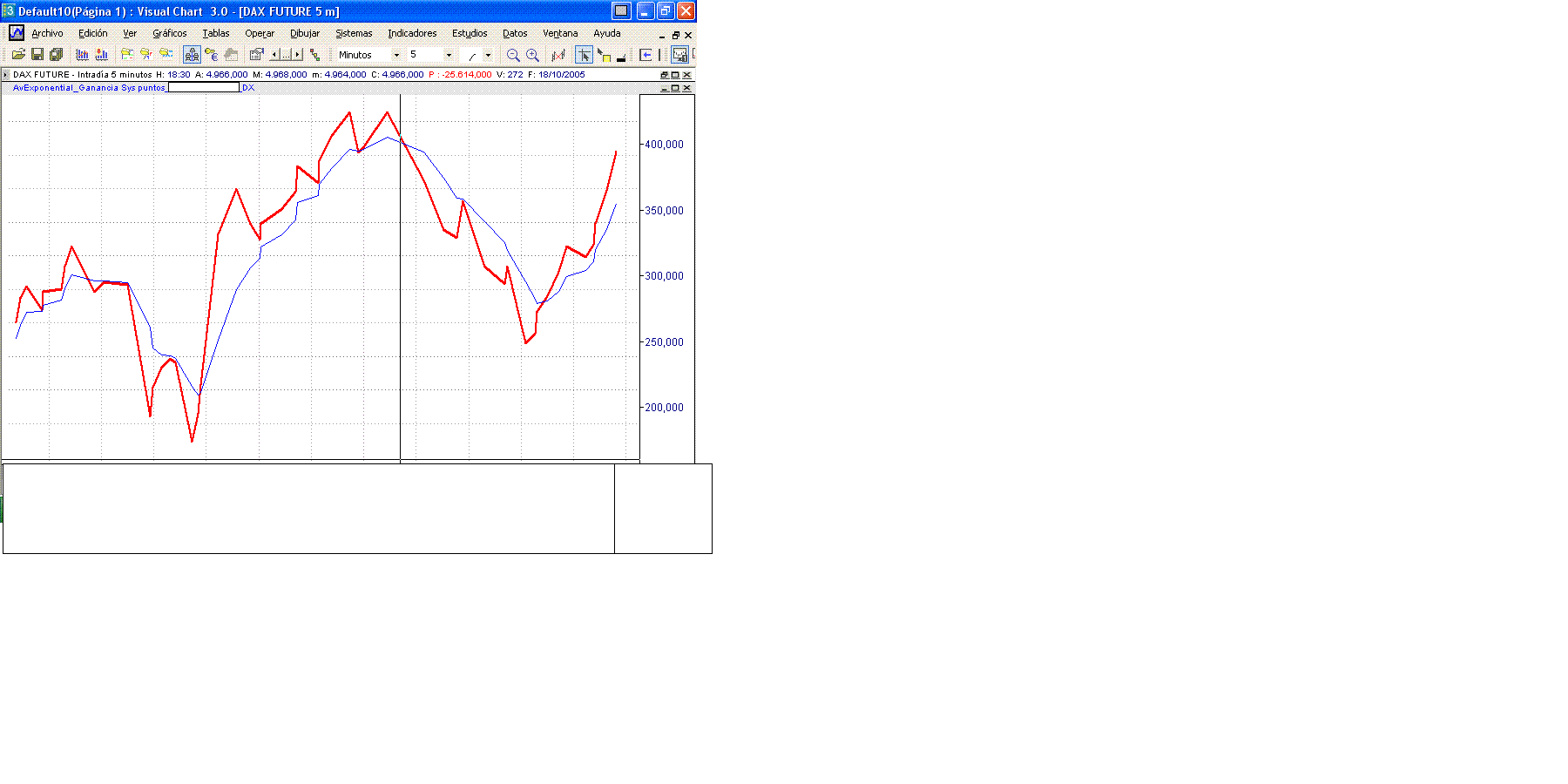The image size is (1568, 784).
Task: Toggle the crosshair pointer tool
Action: point(584,54)
